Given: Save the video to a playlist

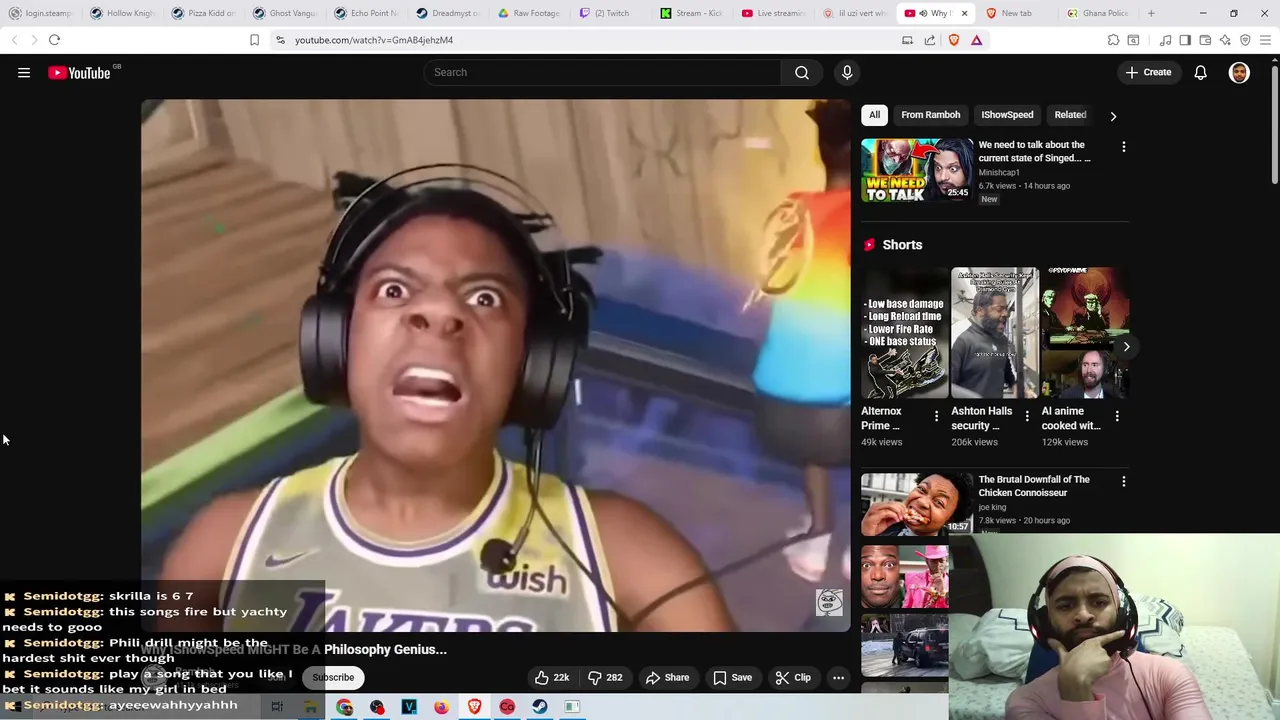Looking at the screenshot, I should 732,677.
